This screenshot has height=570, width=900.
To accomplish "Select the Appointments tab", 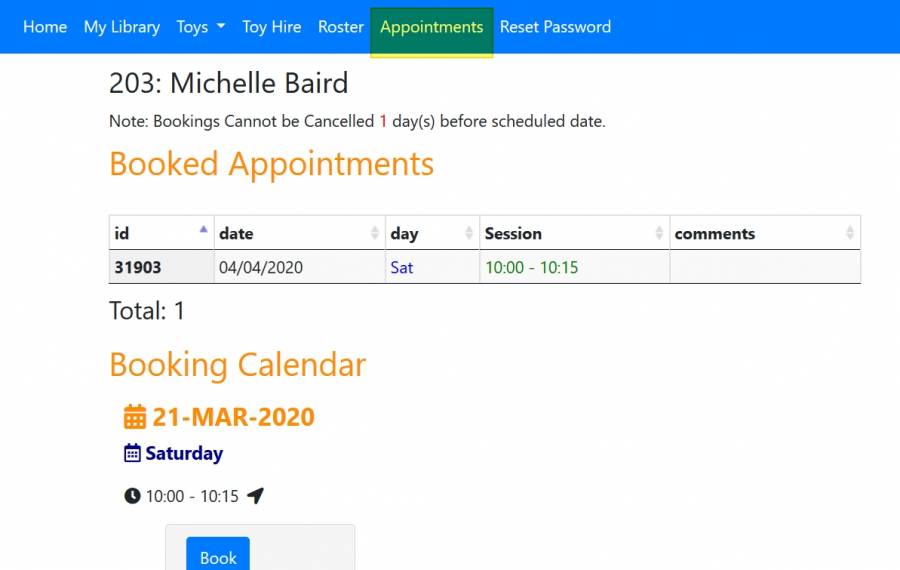I will (x=432, y=27).
